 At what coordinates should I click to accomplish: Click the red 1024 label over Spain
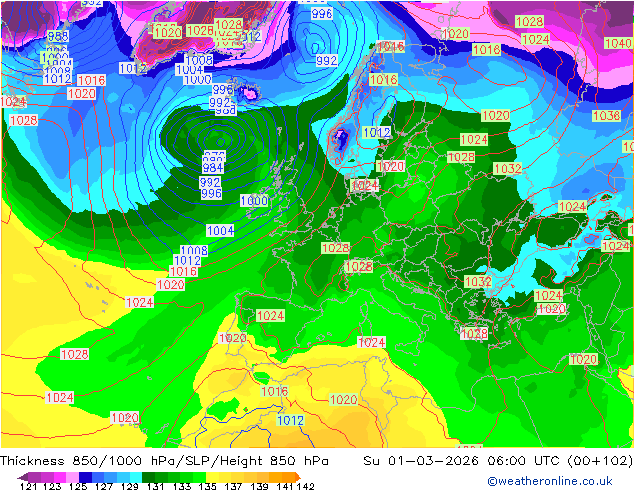coord(271,315)
